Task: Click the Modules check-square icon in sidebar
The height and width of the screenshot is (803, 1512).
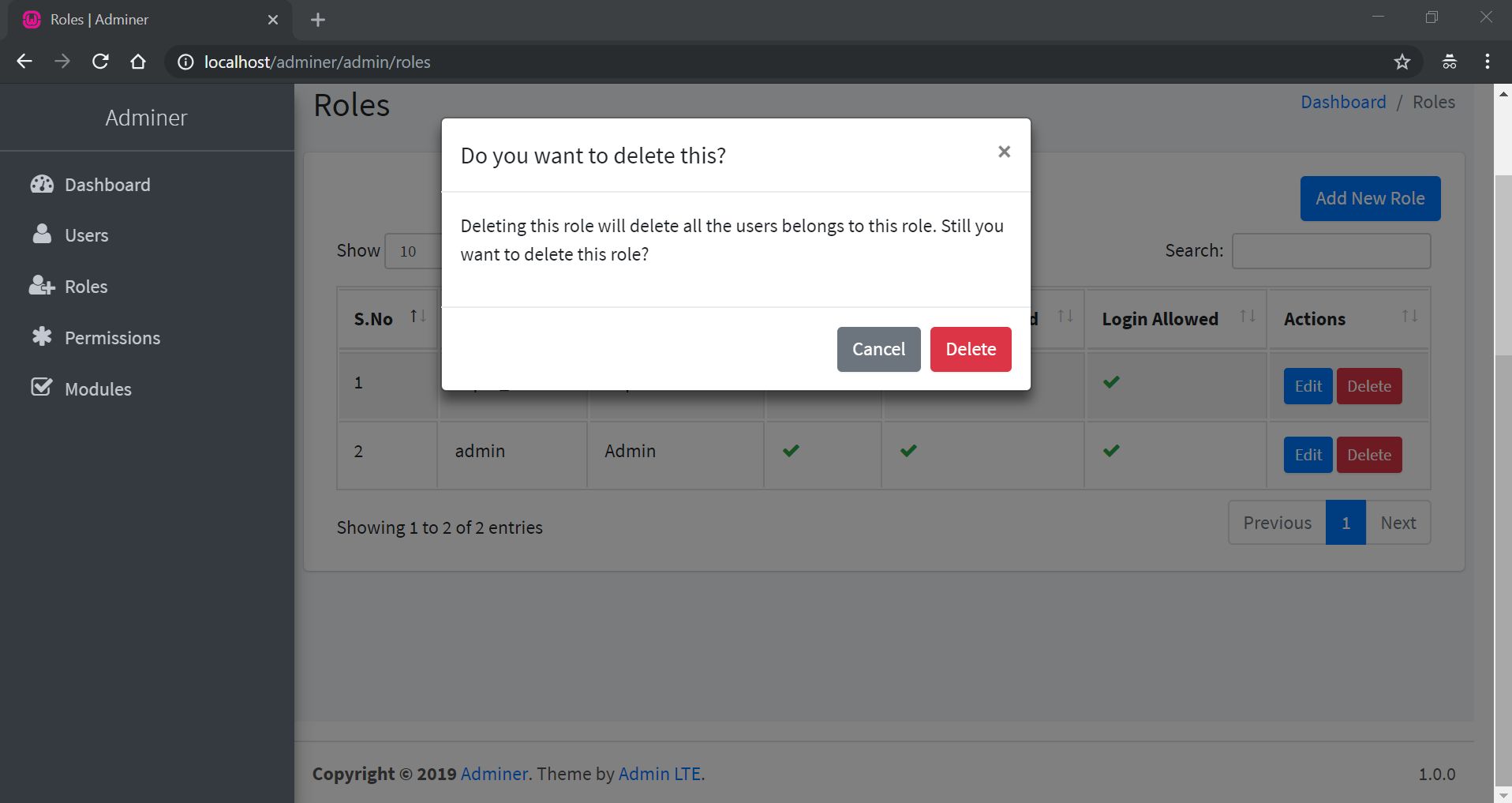Action: 42,388
